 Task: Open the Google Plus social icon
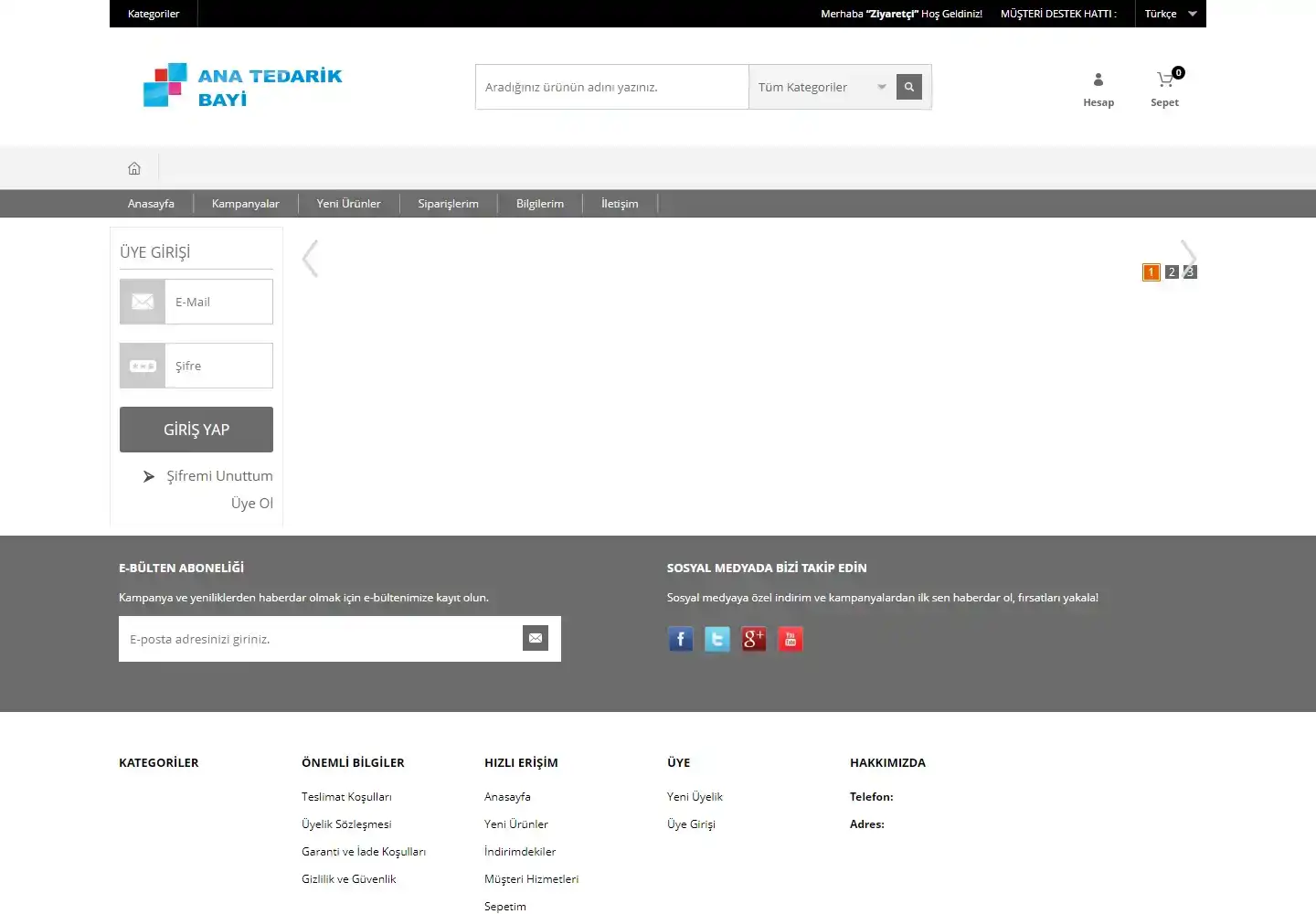(754, 639)
